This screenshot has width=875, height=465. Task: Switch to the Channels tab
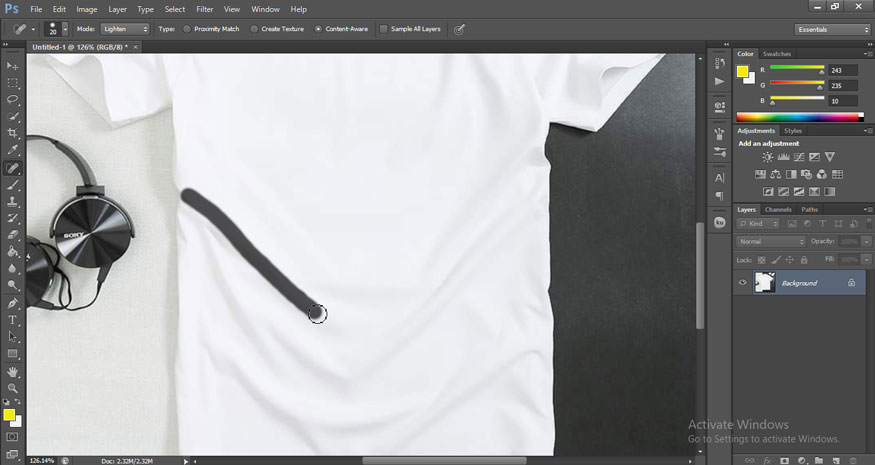pos(778,209)
